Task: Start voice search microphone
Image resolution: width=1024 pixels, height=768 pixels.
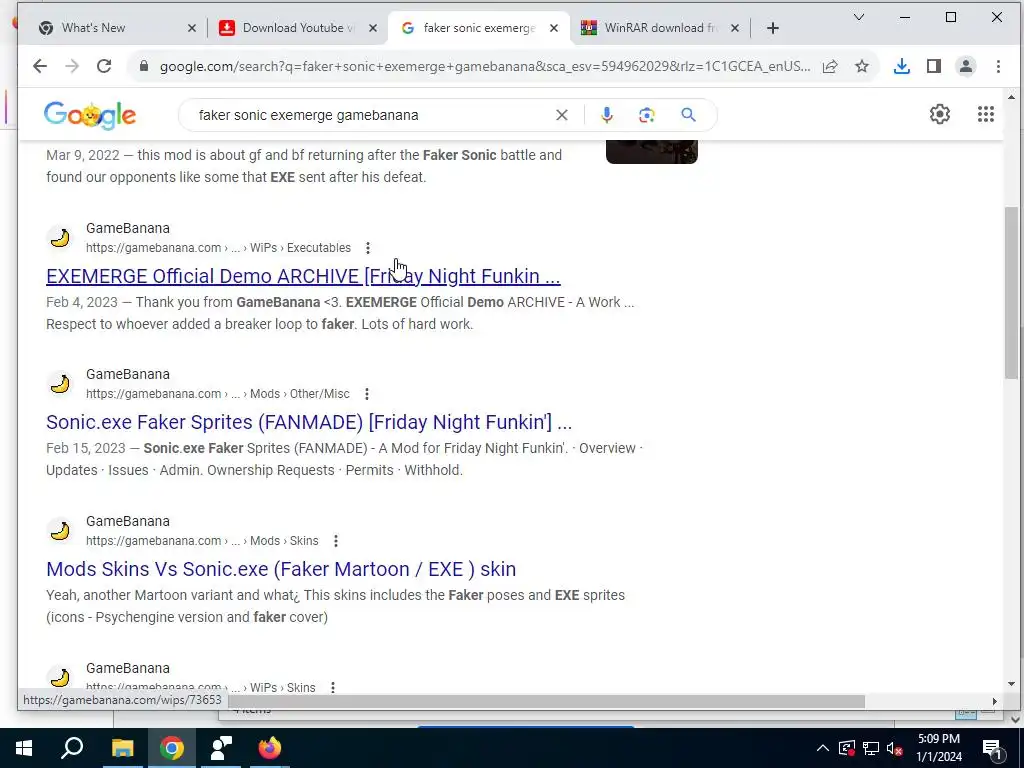Action: 607,115
